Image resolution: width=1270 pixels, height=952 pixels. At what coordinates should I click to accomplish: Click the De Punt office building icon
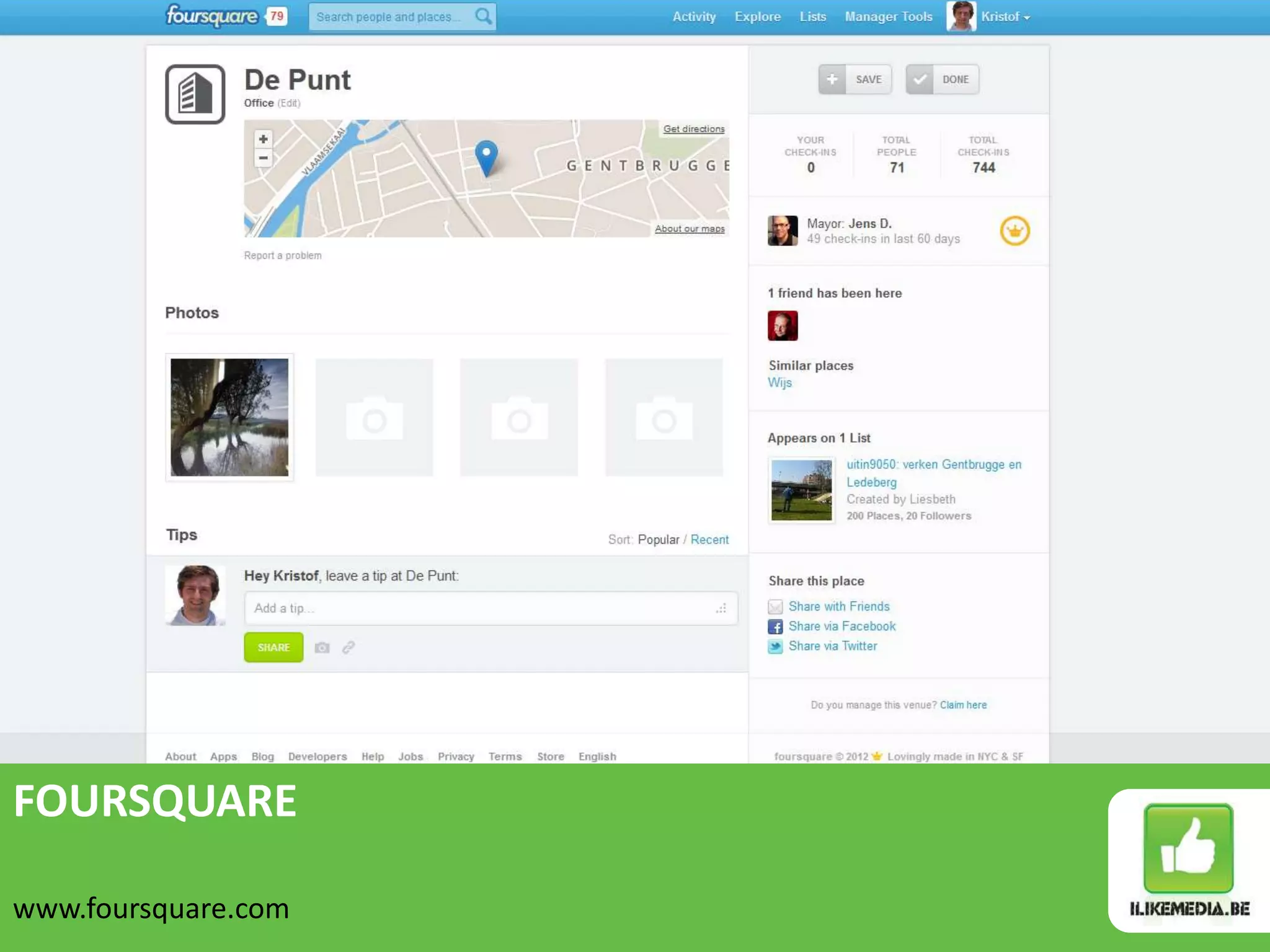click(x=195, y=94)
